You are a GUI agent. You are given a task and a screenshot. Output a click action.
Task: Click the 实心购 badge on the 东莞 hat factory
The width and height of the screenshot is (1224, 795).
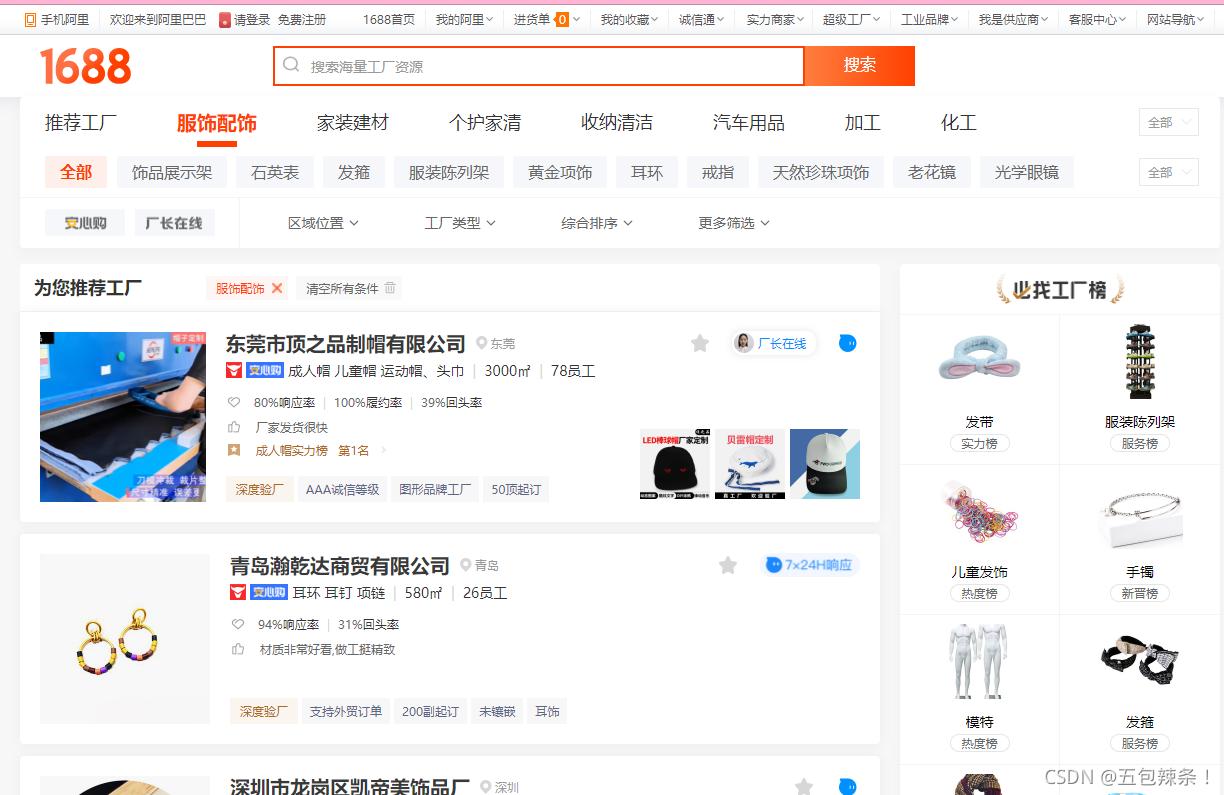coord(266,370)
